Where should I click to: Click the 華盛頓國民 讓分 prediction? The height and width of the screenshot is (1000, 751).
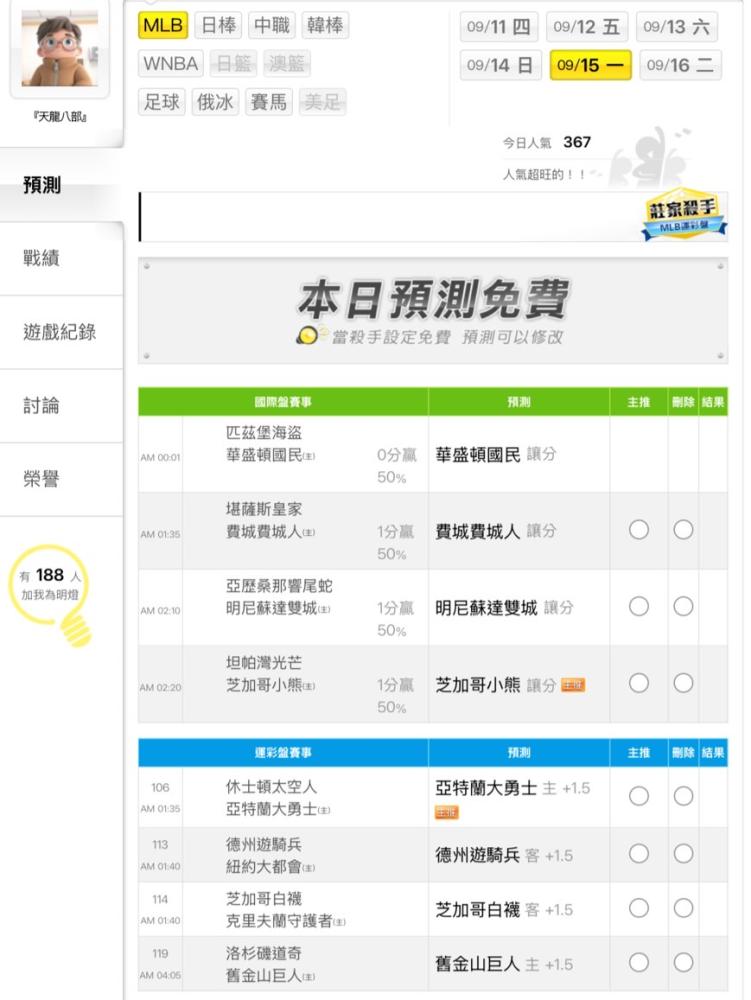click(496, 454)
